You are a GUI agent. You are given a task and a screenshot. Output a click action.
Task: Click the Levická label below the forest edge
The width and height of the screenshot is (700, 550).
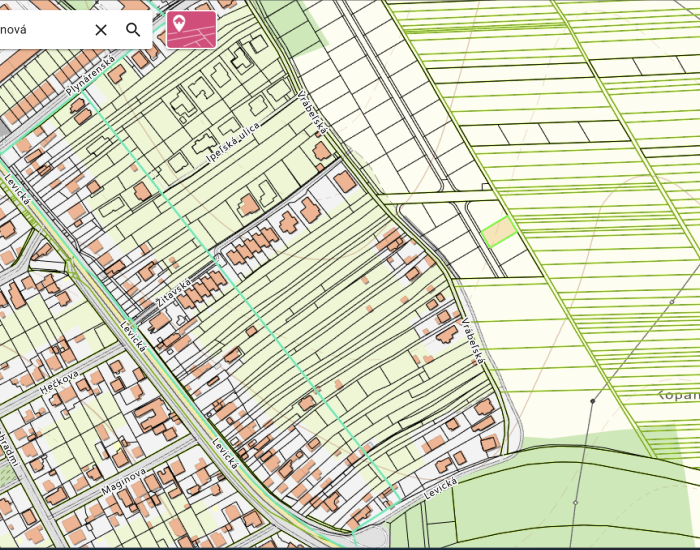point(440,489)
